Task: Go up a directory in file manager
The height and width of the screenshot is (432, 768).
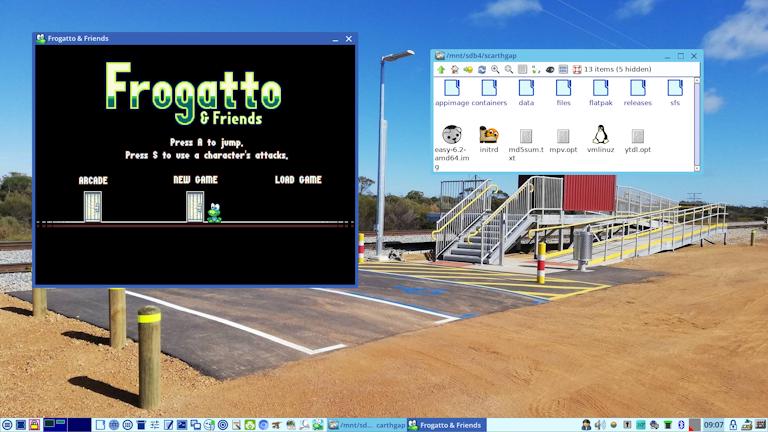Action: pos(441,70)
